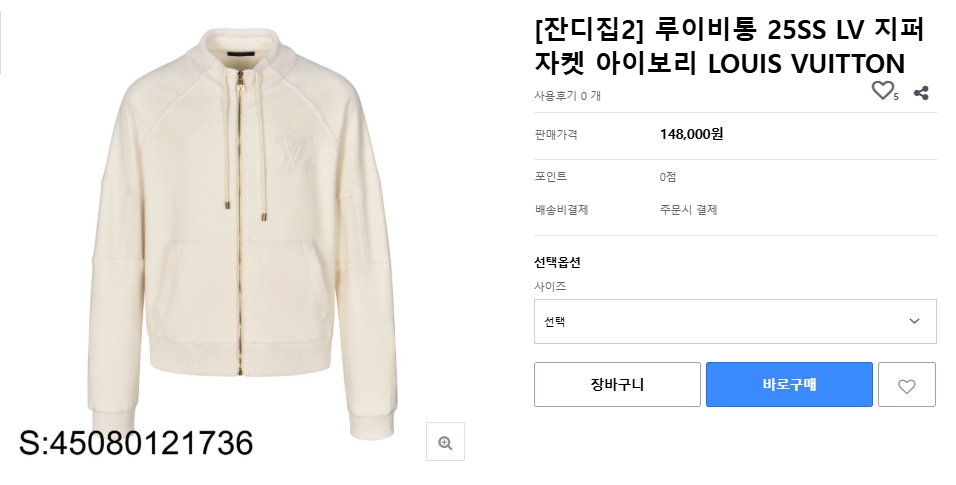This screenshot has width=956, height=485.
Task: Click the 포인트 label
Action: pyautogui.click(x=551, y=177)
